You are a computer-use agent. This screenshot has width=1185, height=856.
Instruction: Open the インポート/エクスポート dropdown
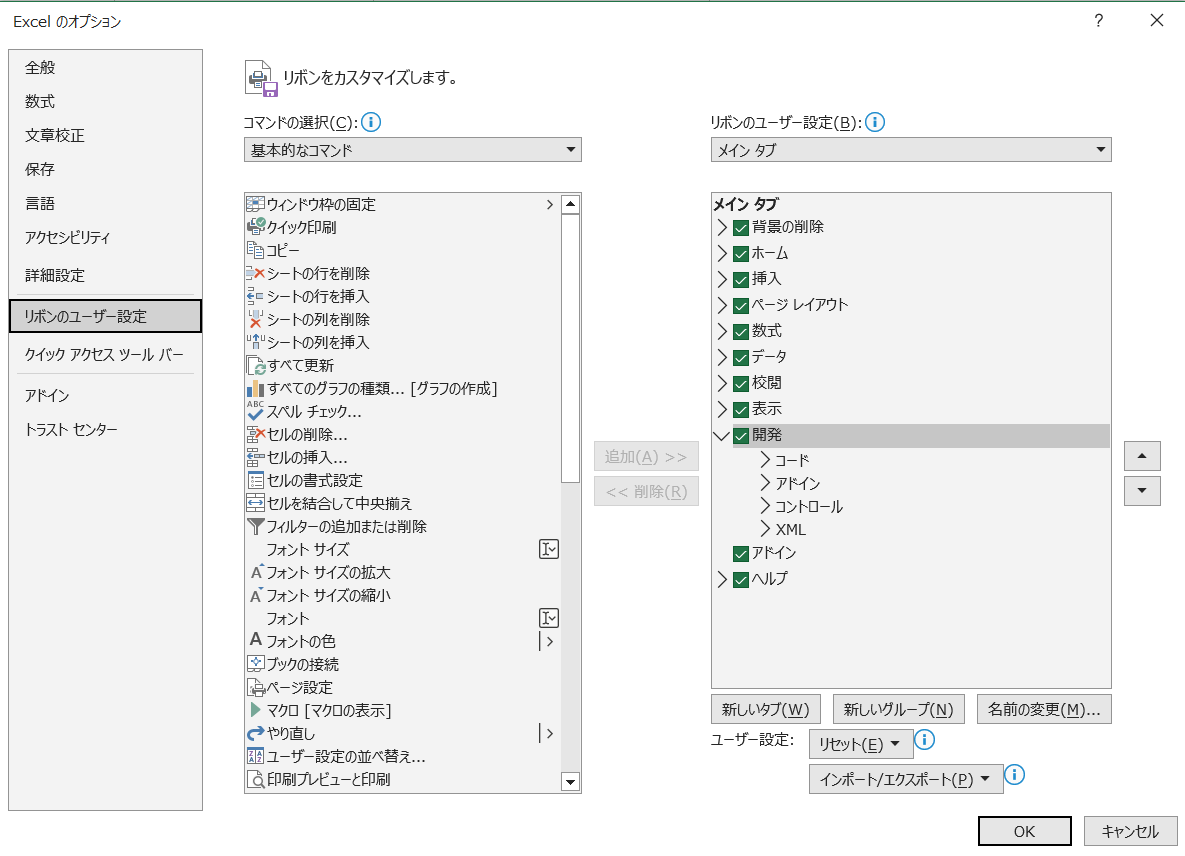pyautogui.click(x=905, y=779)
